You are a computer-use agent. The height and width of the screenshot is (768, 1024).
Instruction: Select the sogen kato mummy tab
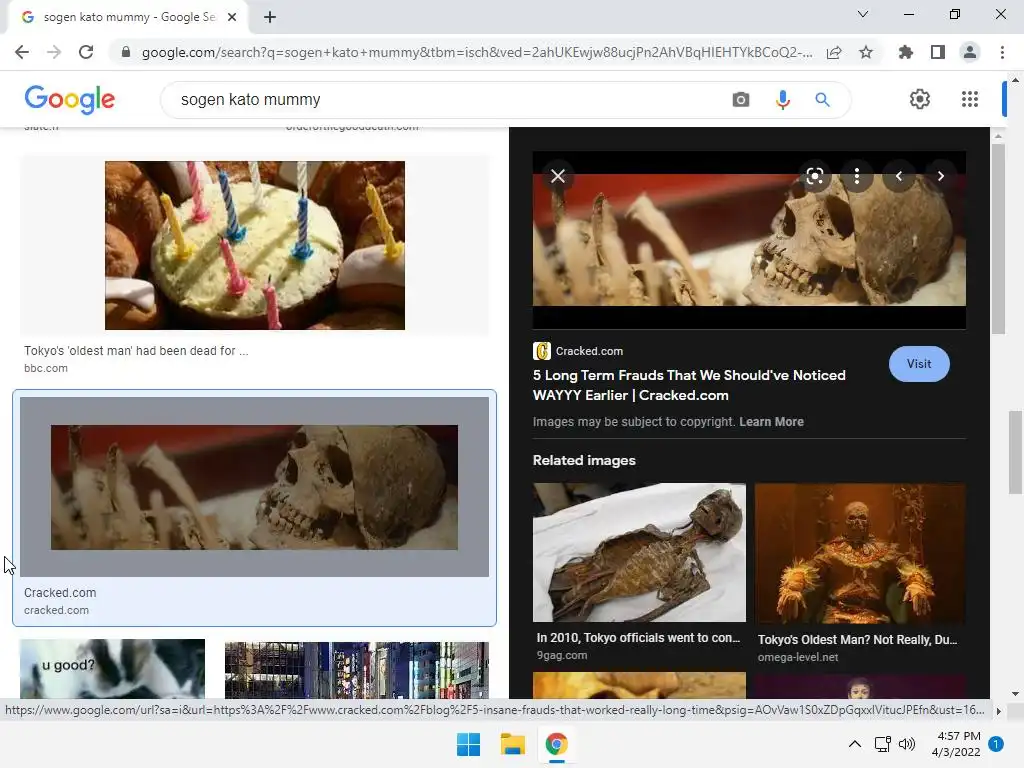click(129, 17)
